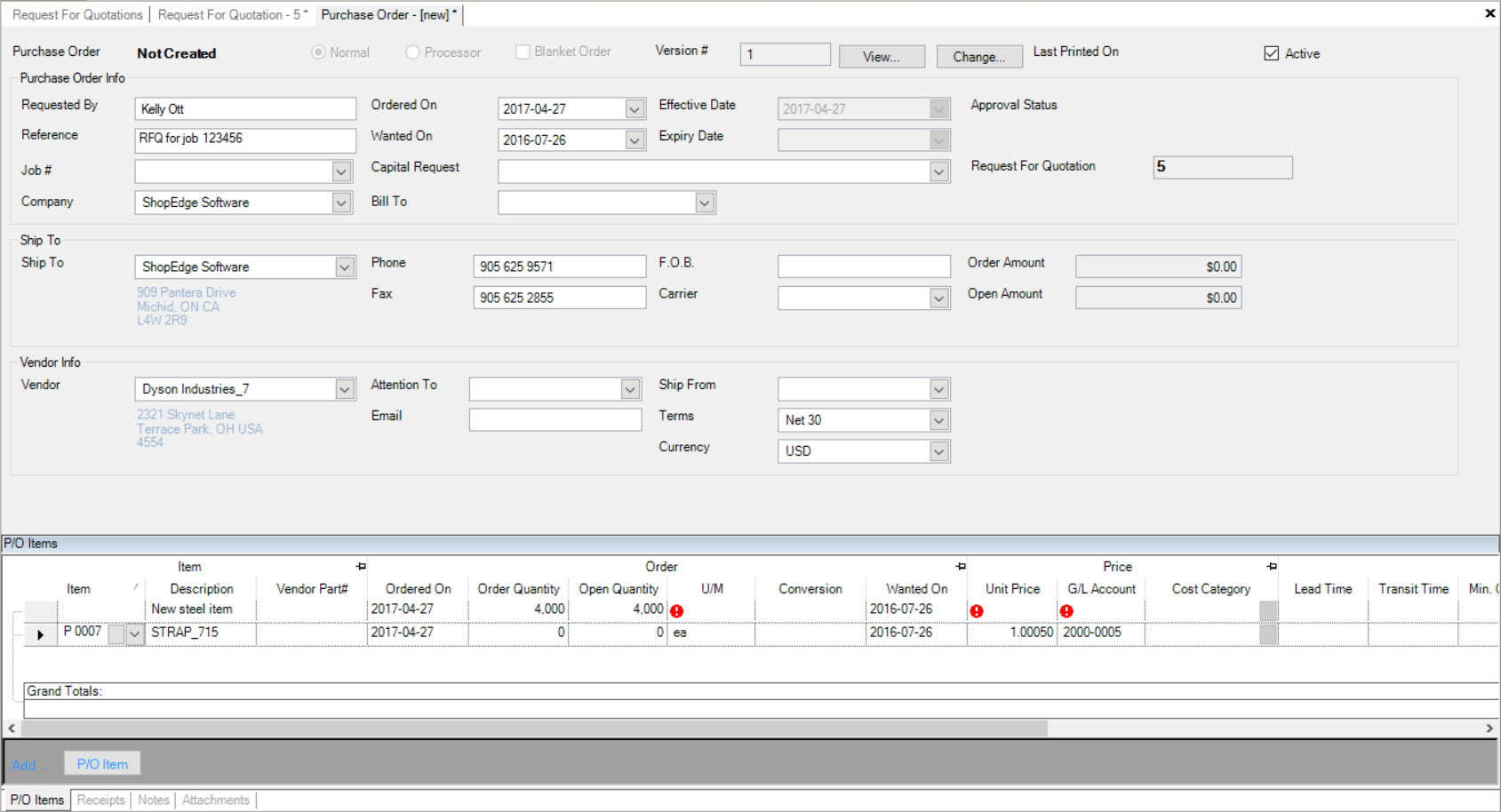1501x812 pixels.
Task: Click the scroll right arrow of grid
Action: tap(1489, 728)
